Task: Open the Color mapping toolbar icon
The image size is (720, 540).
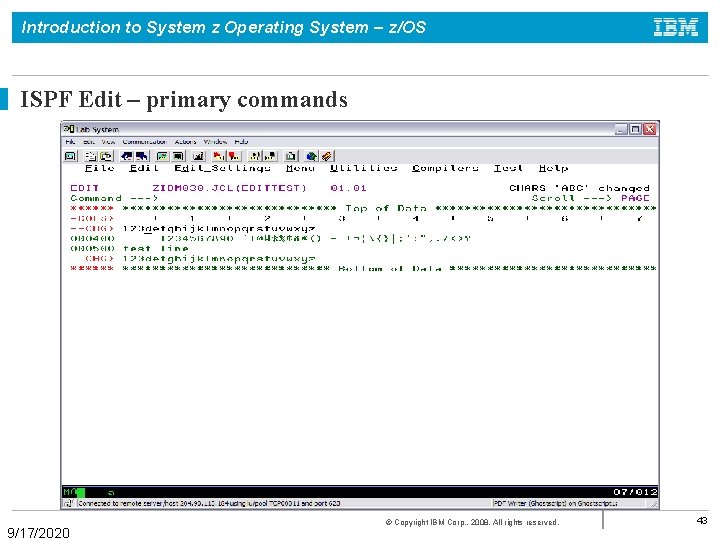Action: (178, 156)
